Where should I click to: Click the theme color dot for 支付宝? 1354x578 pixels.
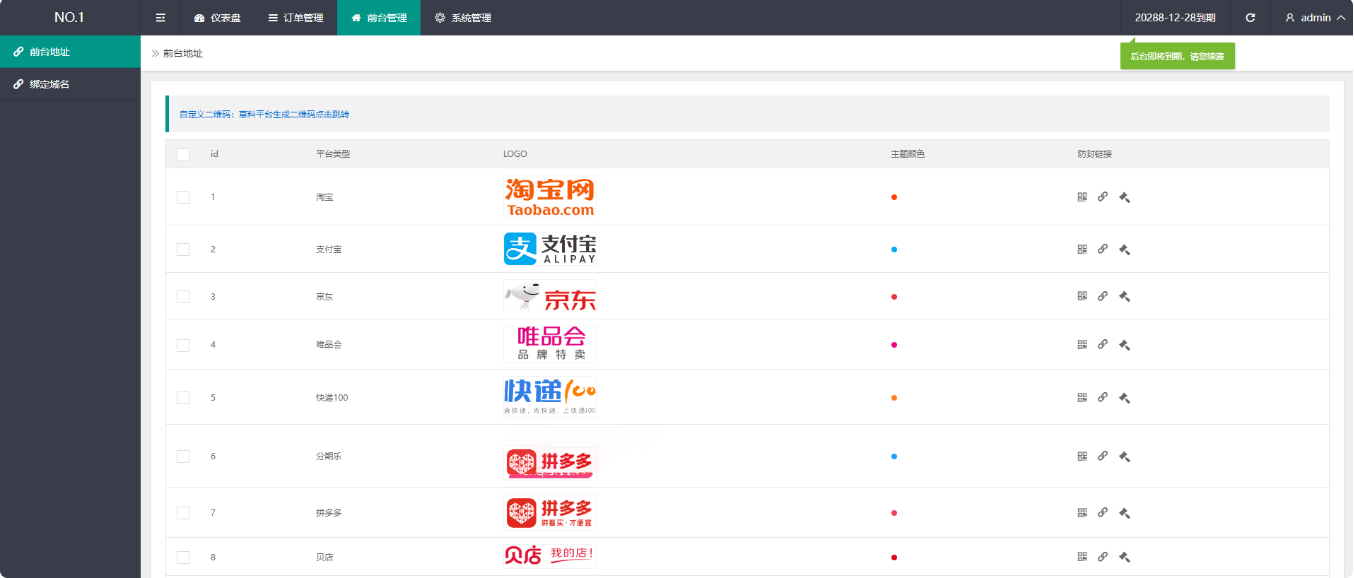(894, 249)
